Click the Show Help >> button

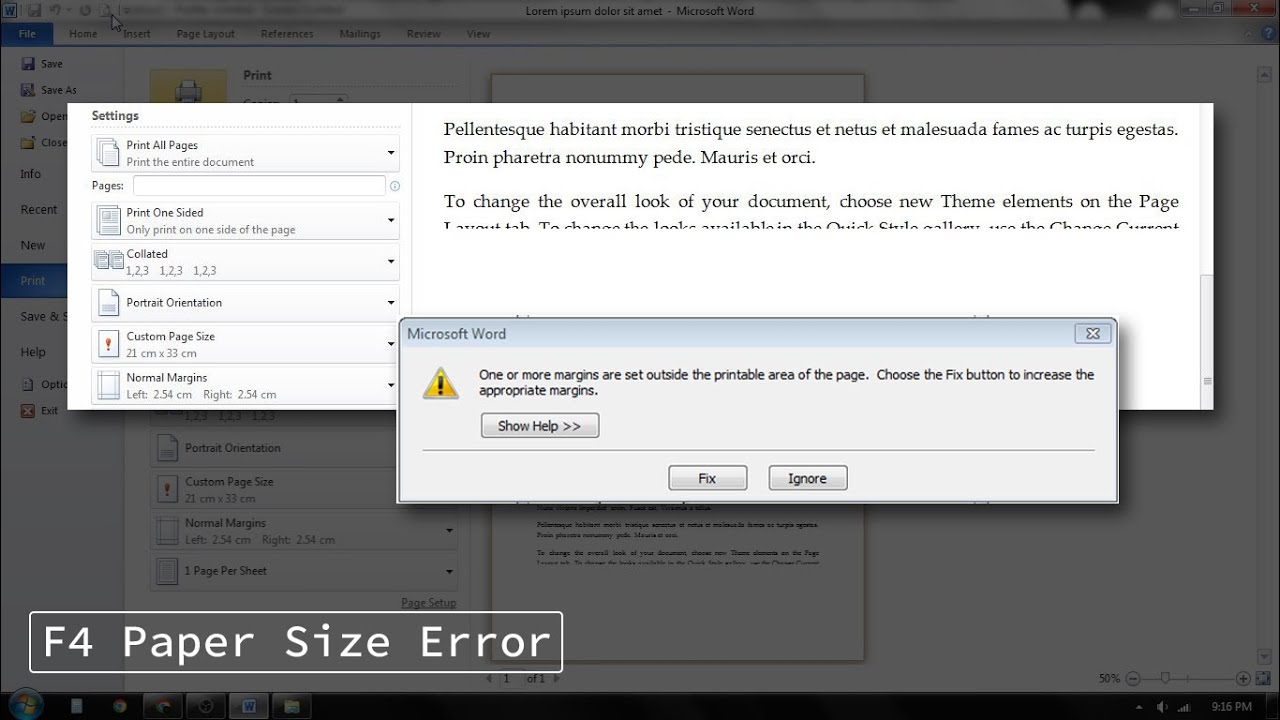pos(539,426)
